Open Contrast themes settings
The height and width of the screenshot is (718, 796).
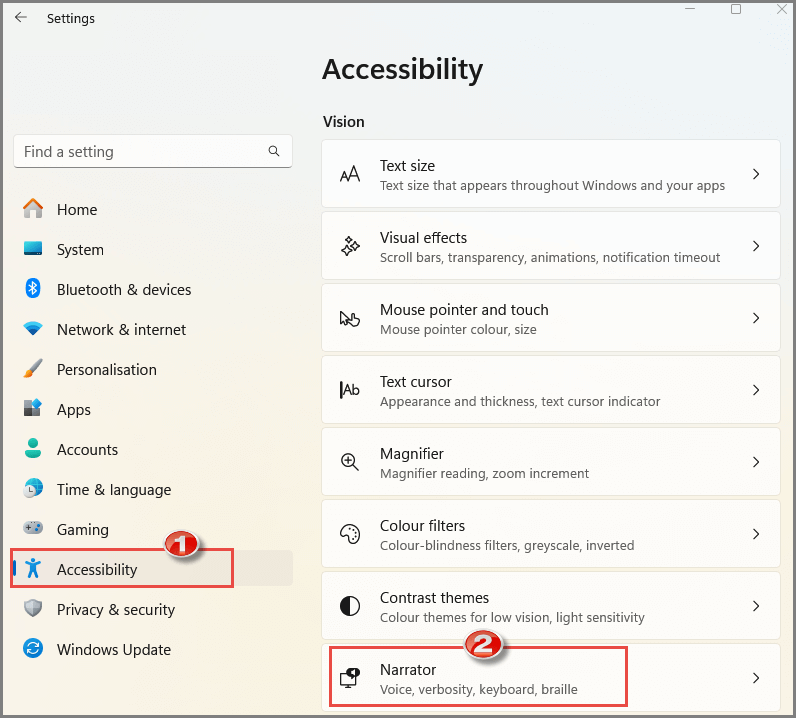(551, 605)
